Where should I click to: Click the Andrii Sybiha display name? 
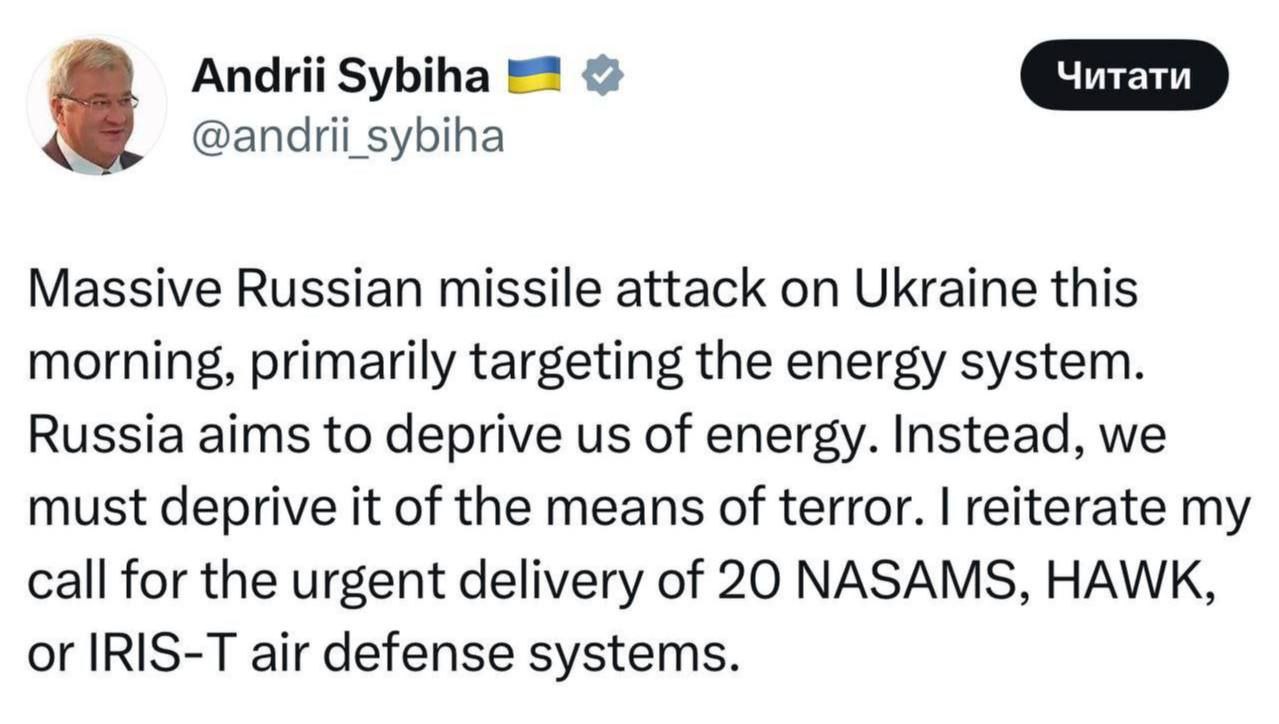pos(340,76)
